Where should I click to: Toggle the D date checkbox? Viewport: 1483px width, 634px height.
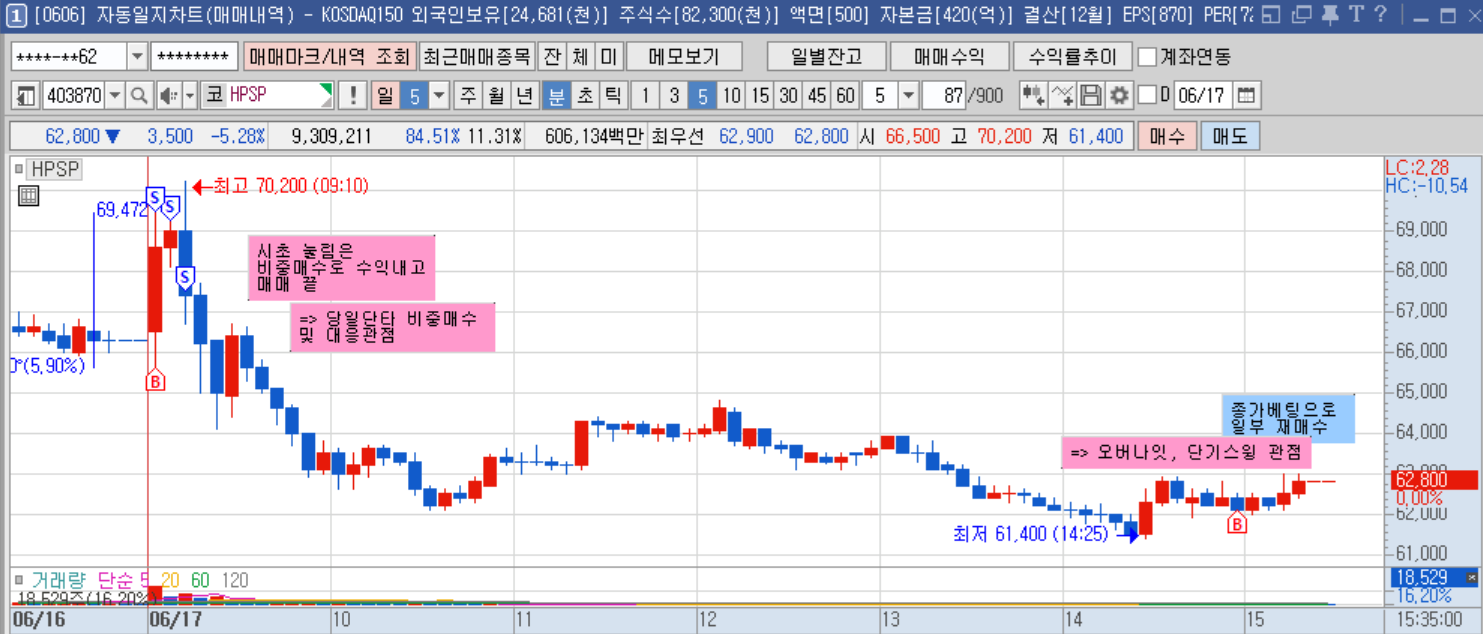click(x=1147, y=95)
